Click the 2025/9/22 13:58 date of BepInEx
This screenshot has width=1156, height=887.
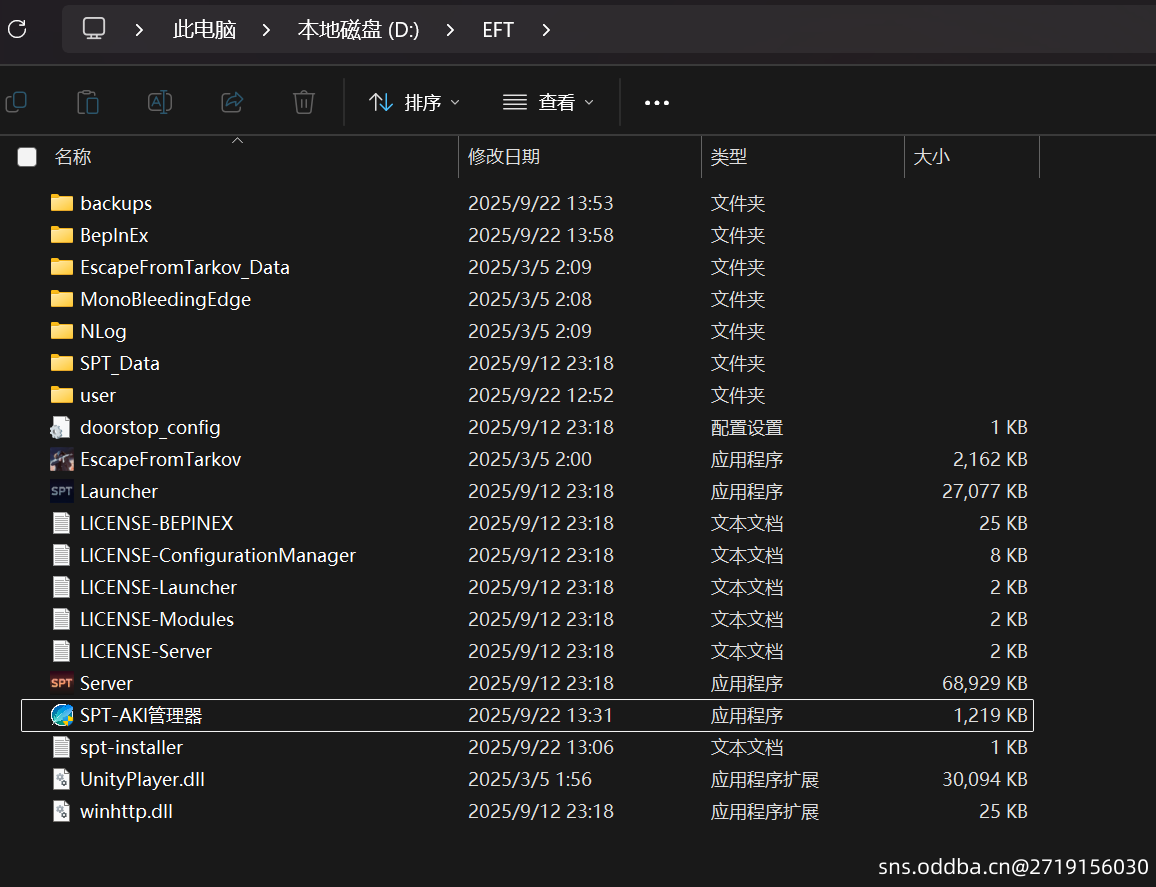[540, 234]
